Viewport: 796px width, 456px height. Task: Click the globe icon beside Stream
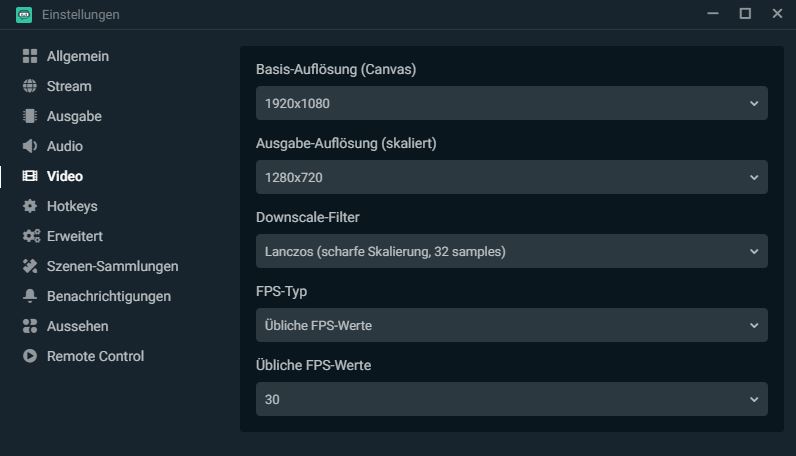(x=30, y=87)
